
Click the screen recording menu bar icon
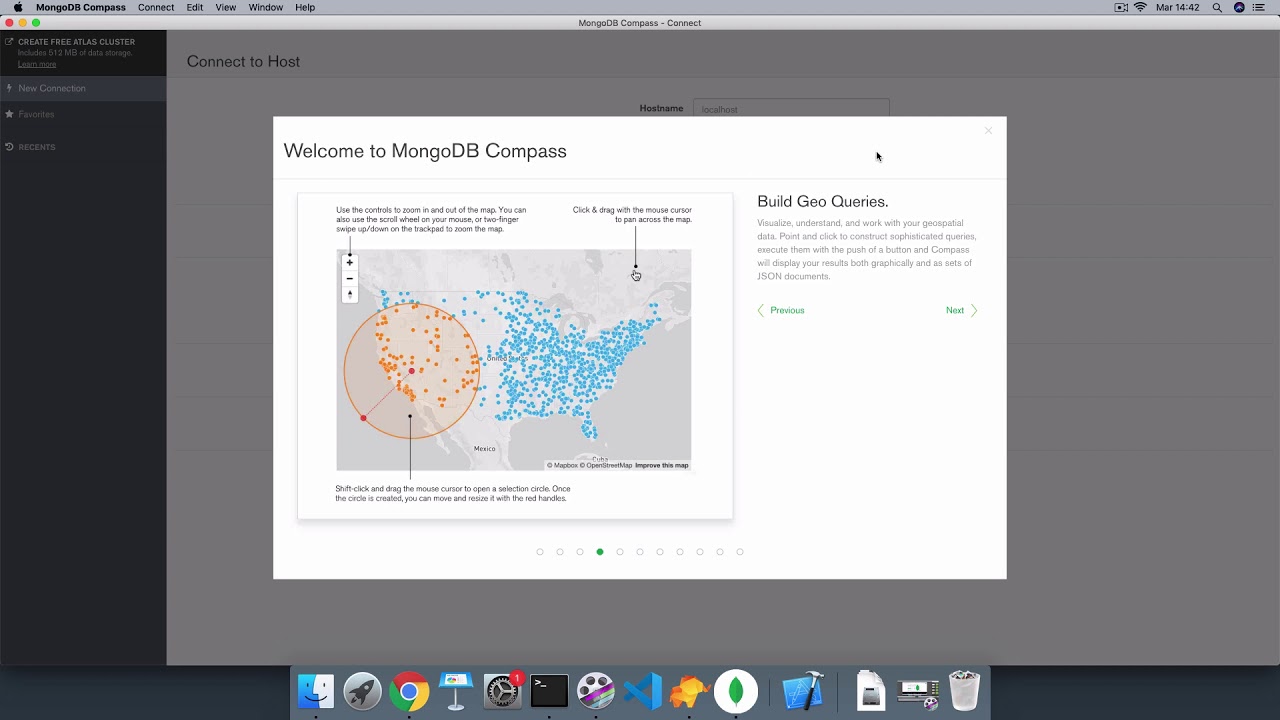click(1121, 7)
